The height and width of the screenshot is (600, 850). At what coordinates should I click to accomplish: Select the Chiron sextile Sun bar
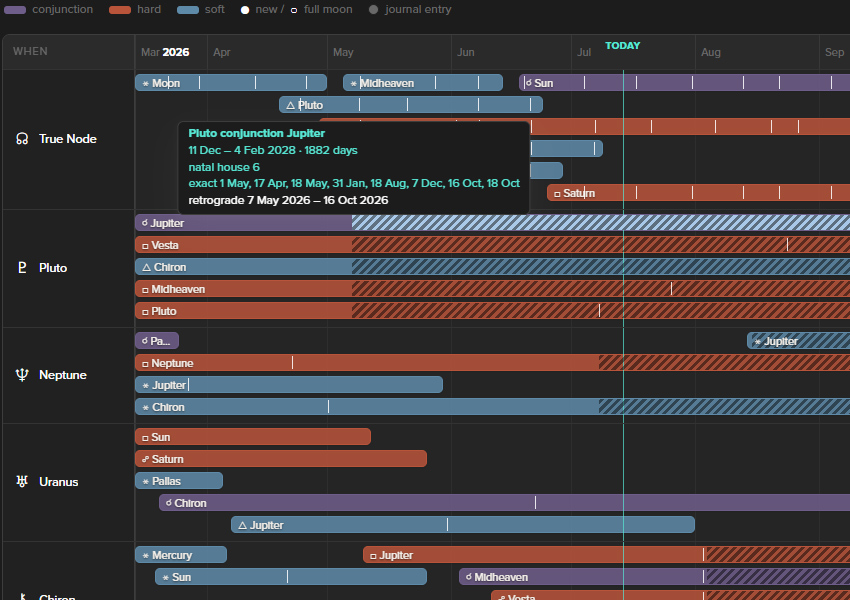pyautogui.click(x=291, y=577)
